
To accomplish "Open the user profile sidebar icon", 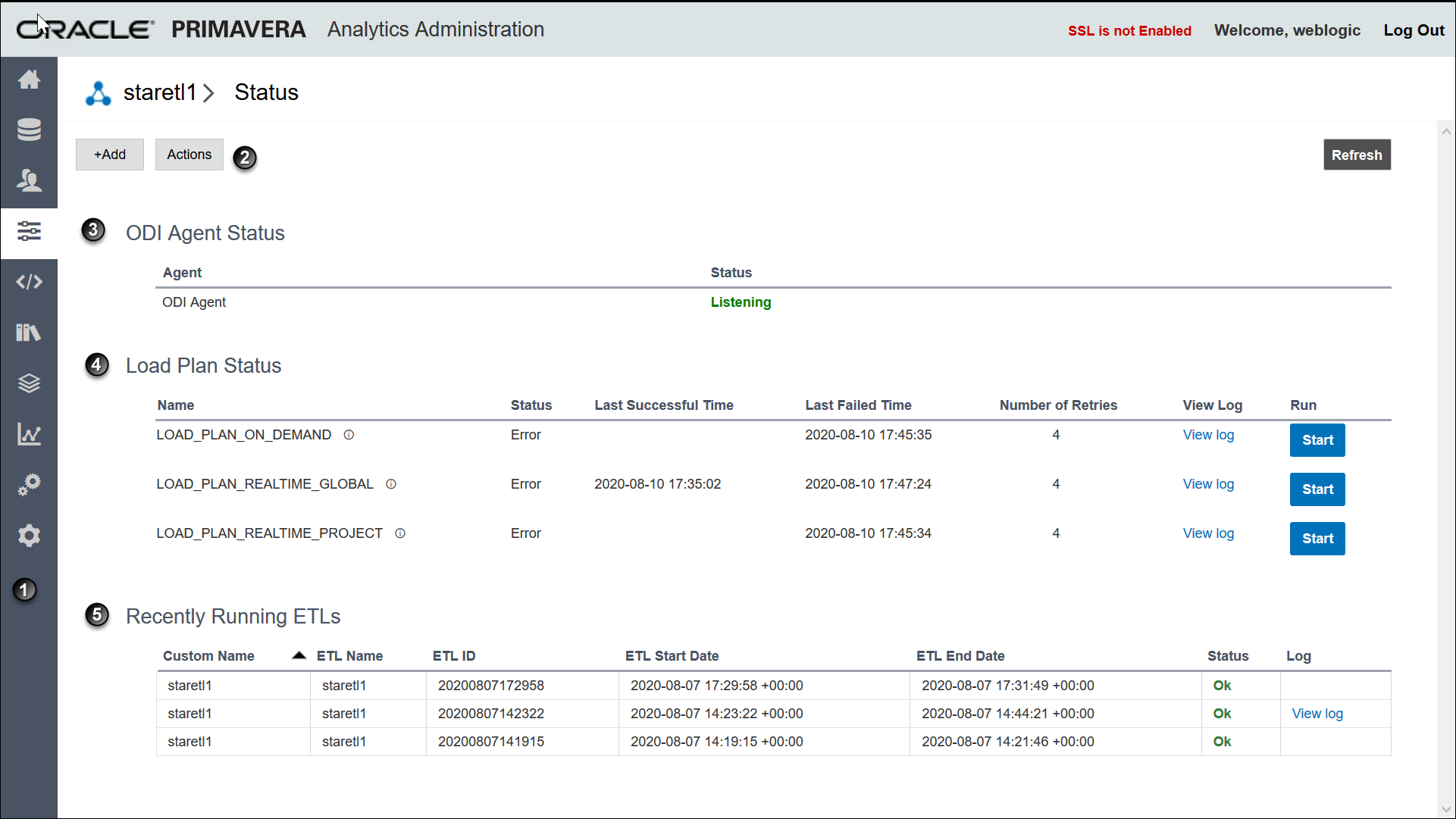I will (29, 180).
